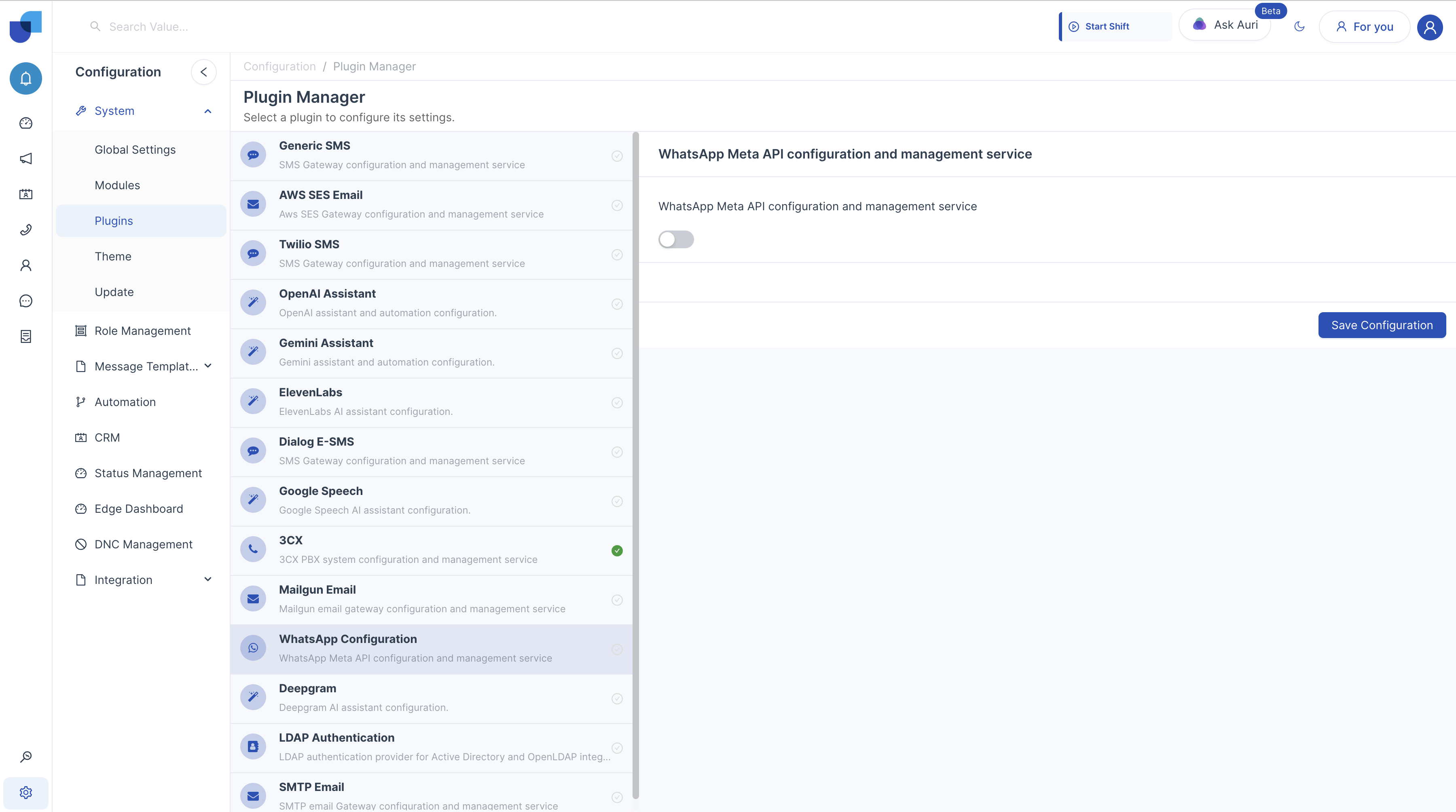Screen dimensions: 1456x812
Task: Click the 3CX green status checkmark
Action: coord(617,551)
